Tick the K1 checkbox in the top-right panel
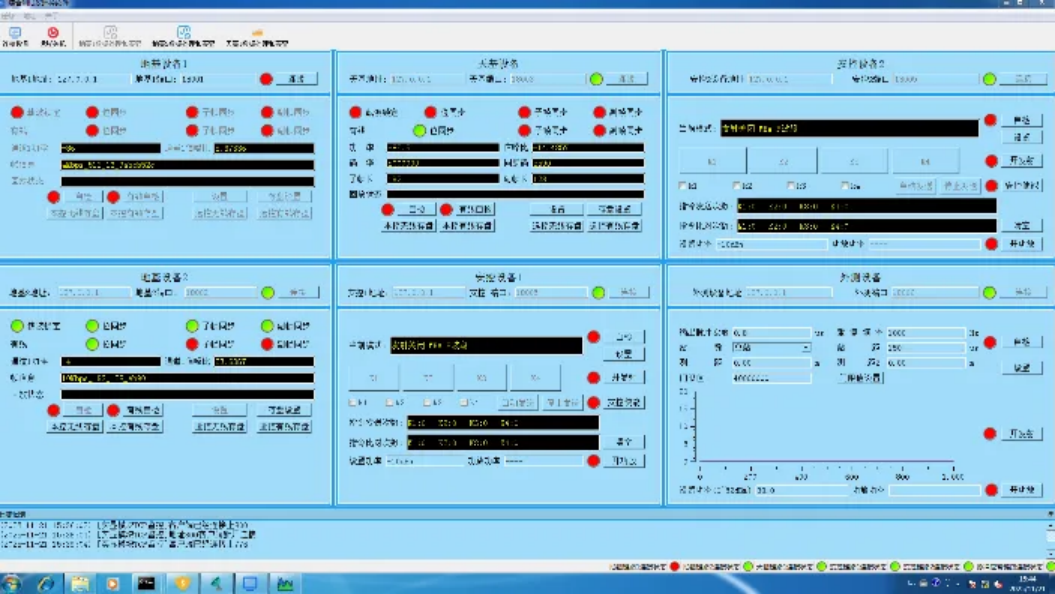The image size is (1055, 594). click(683, 186)
